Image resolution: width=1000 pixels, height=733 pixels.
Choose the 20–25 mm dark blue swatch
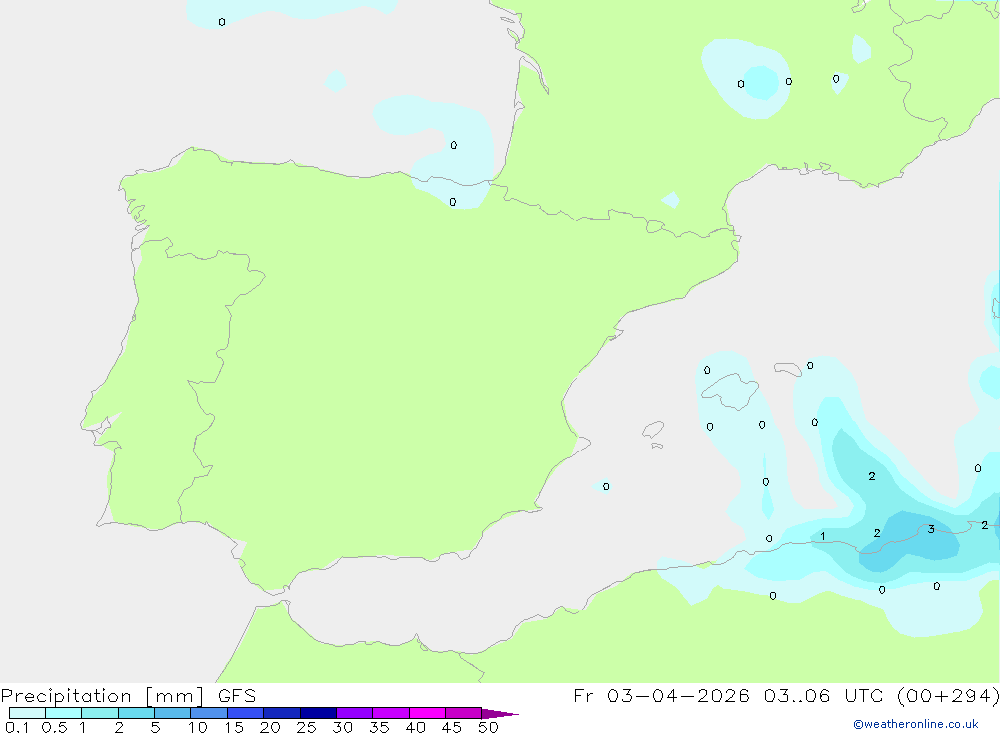point(282,713)
